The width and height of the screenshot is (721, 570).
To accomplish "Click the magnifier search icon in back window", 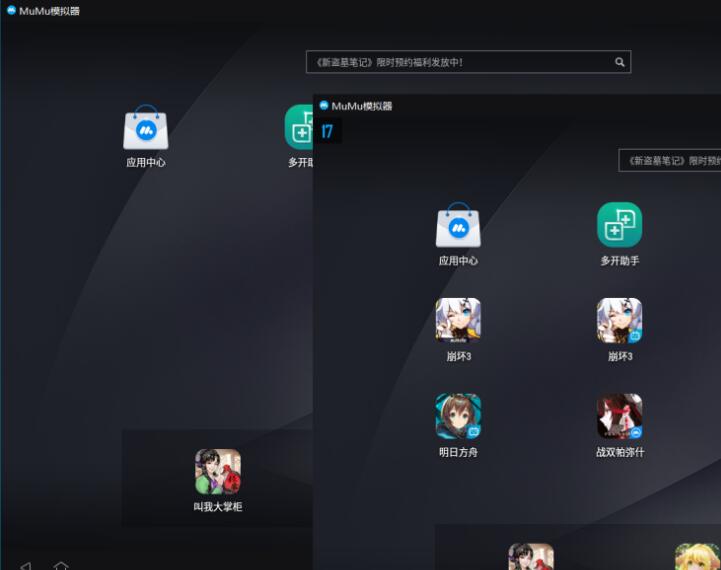I will [620, 62].
